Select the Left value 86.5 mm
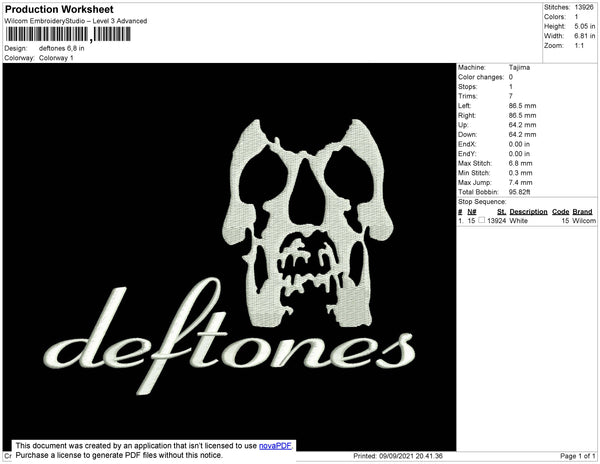Image resolution: width=600 pixels, height=464 pixels. 522,106
